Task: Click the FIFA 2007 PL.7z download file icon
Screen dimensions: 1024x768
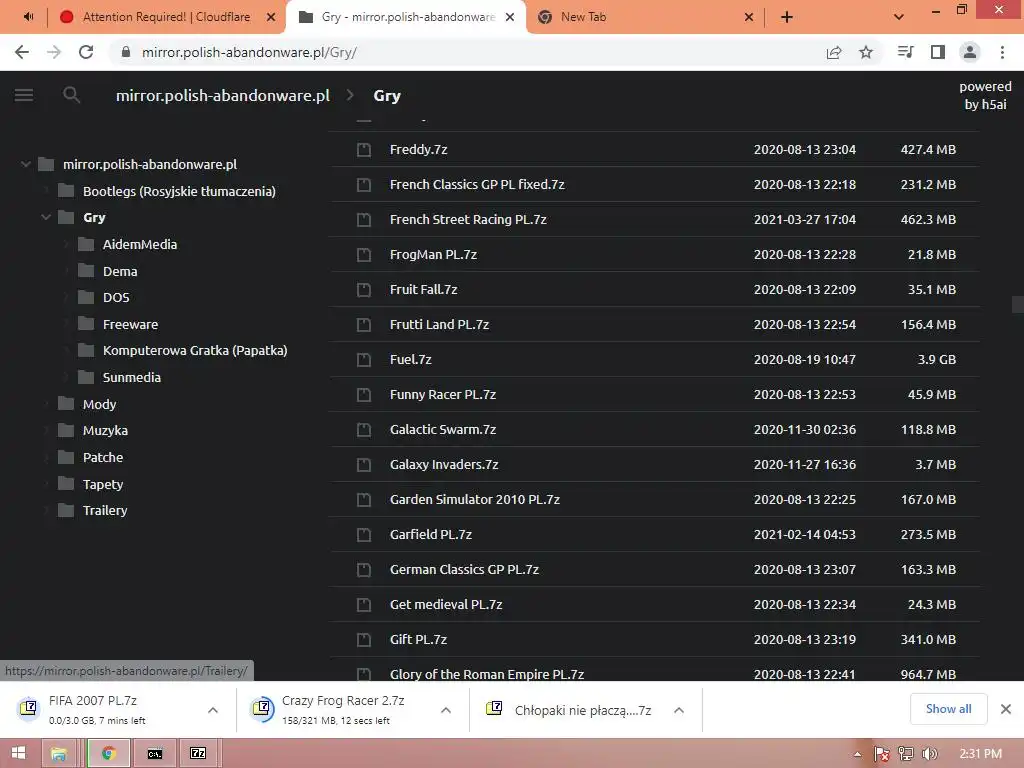Action: (28, 709)
